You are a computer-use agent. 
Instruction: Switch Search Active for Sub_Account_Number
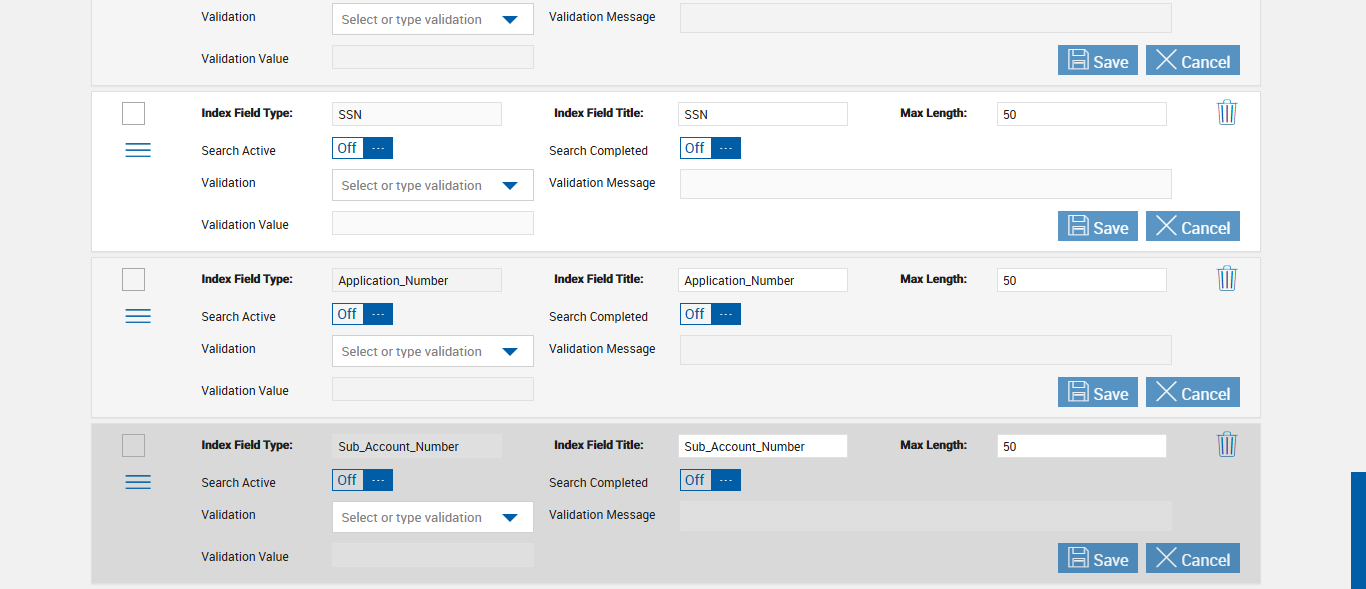[362, 480]
